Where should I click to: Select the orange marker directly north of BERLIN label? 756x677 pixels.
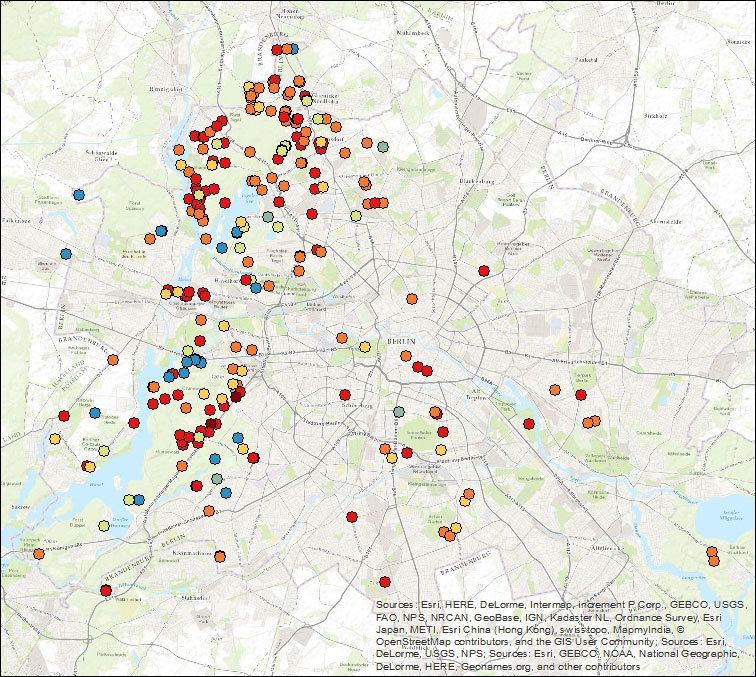tap(411, 299)
